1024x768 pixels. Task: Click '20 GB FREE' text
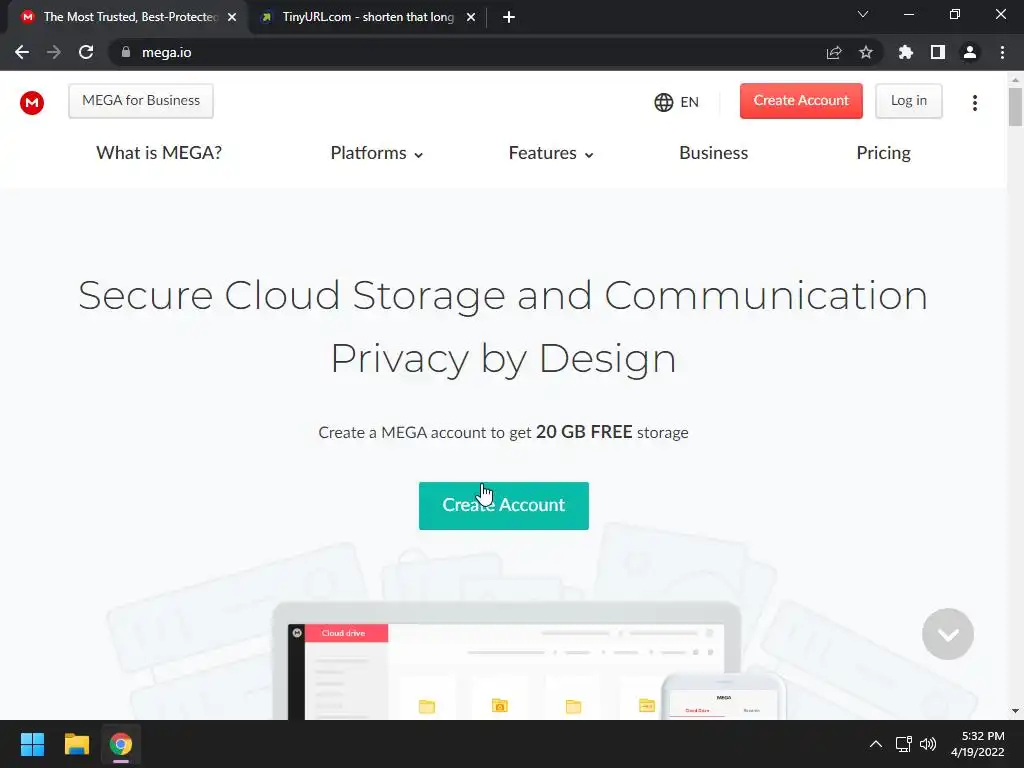(x=584, y=432)
